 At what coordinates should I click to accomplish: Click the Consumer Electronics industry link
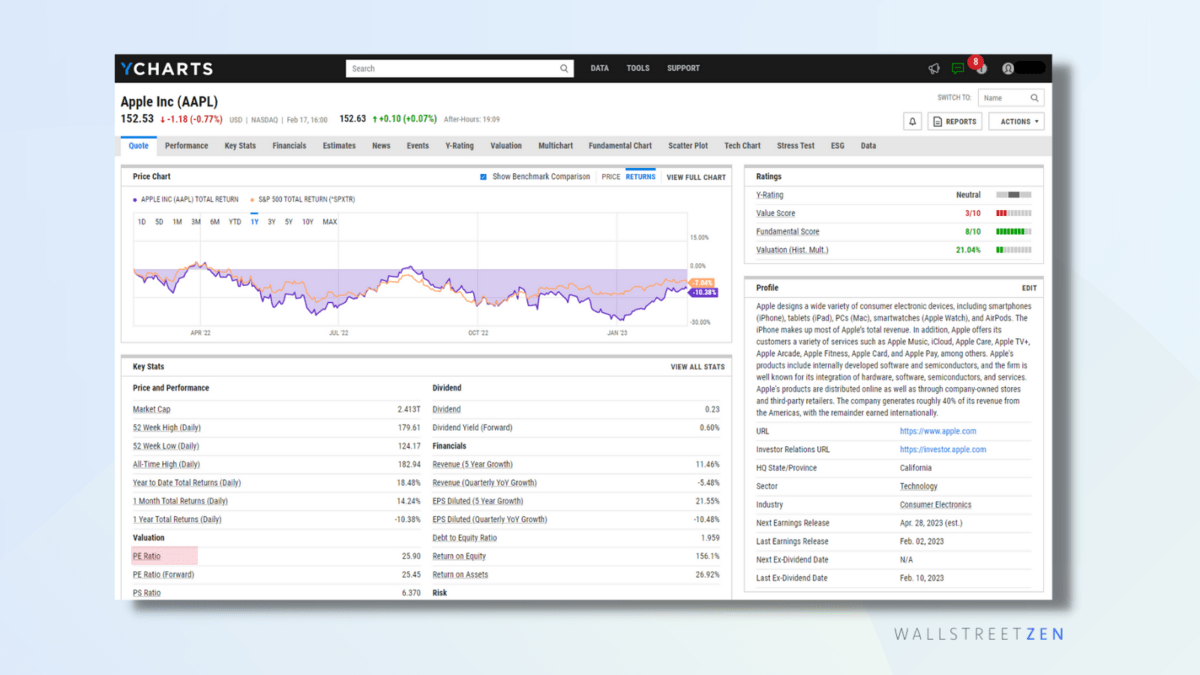[x=935, y=505]
